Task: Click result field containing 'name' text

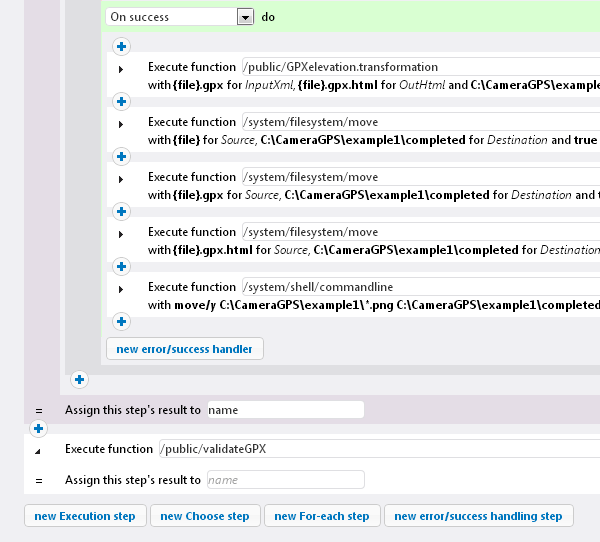Action: click(285, 410)
